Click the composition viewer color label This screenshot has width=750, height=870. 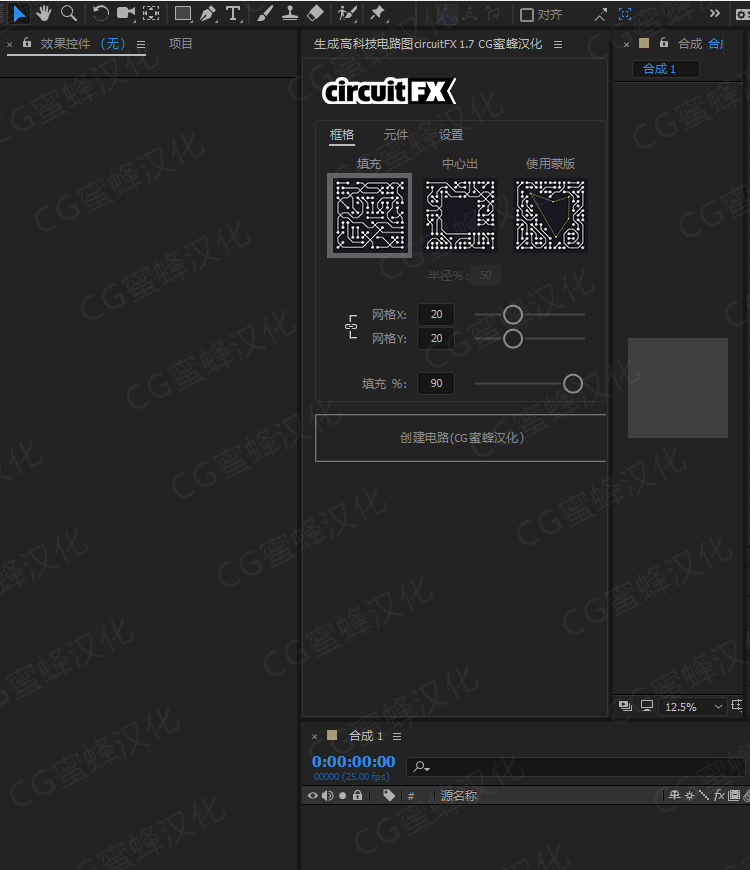pyautogui.click(x=644, y=43)
